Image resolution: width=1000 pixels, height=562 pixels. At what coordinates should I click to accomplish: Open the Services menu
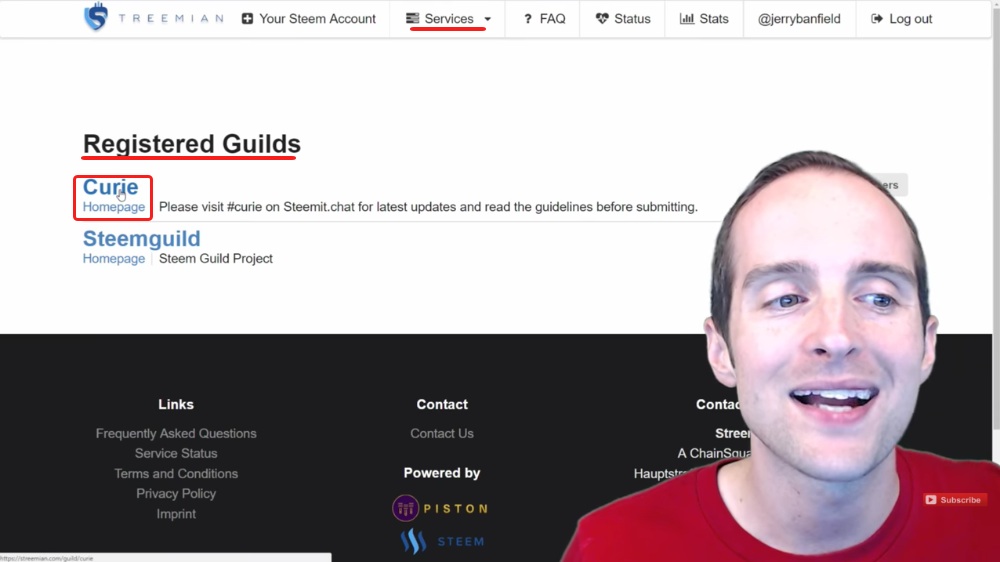448,19
